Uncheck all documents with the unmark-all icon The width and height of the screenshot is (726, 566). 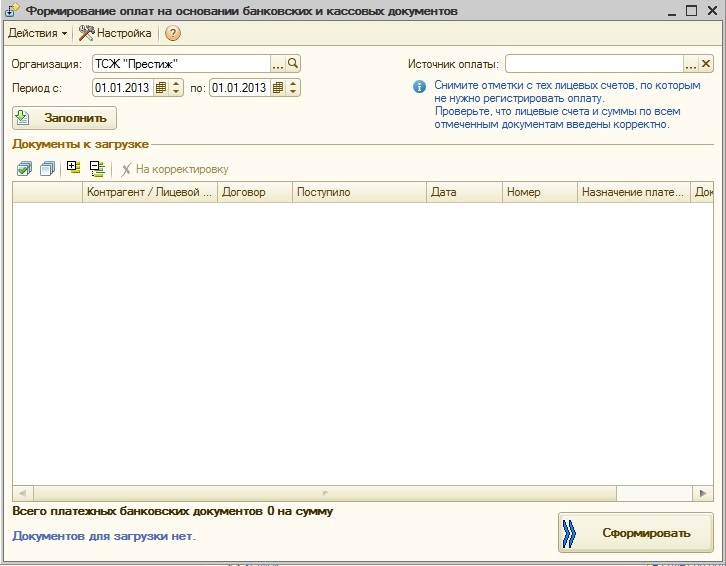46,169
